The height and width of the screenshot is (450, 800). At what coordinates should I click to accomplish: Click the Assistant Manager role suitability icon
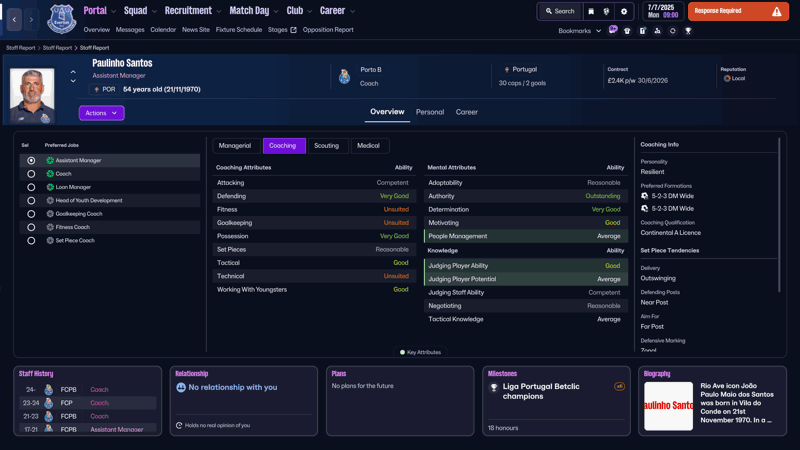50,160
